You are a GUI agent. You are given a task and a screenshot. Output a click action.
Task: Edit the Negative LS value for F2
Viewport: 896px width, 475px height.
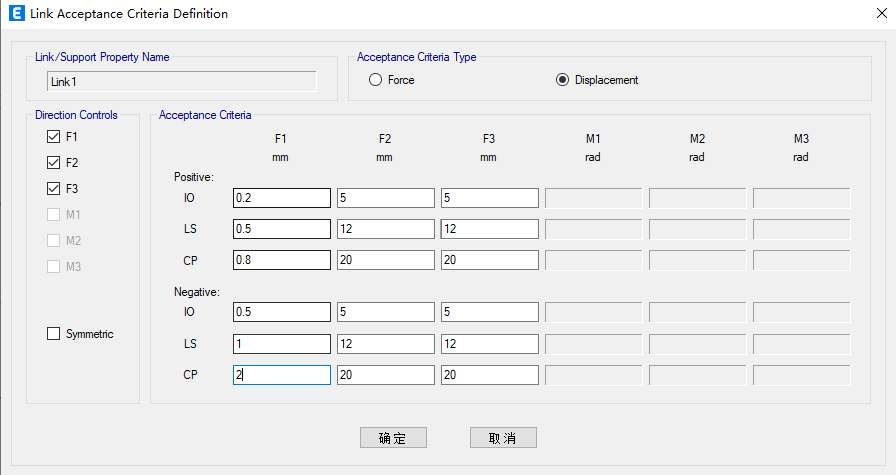386,344
